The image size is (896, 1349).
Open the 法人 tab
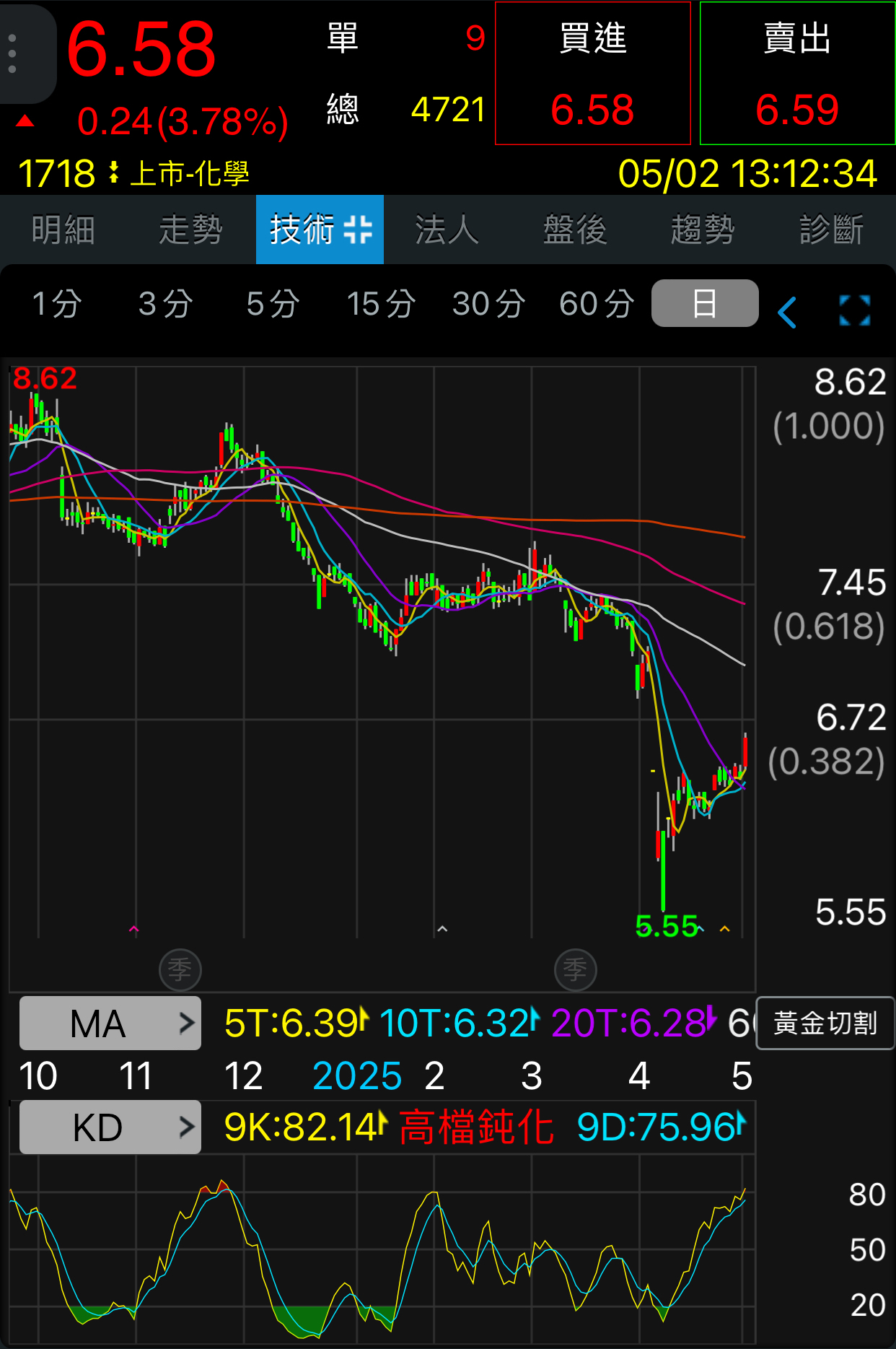point(447,230)
